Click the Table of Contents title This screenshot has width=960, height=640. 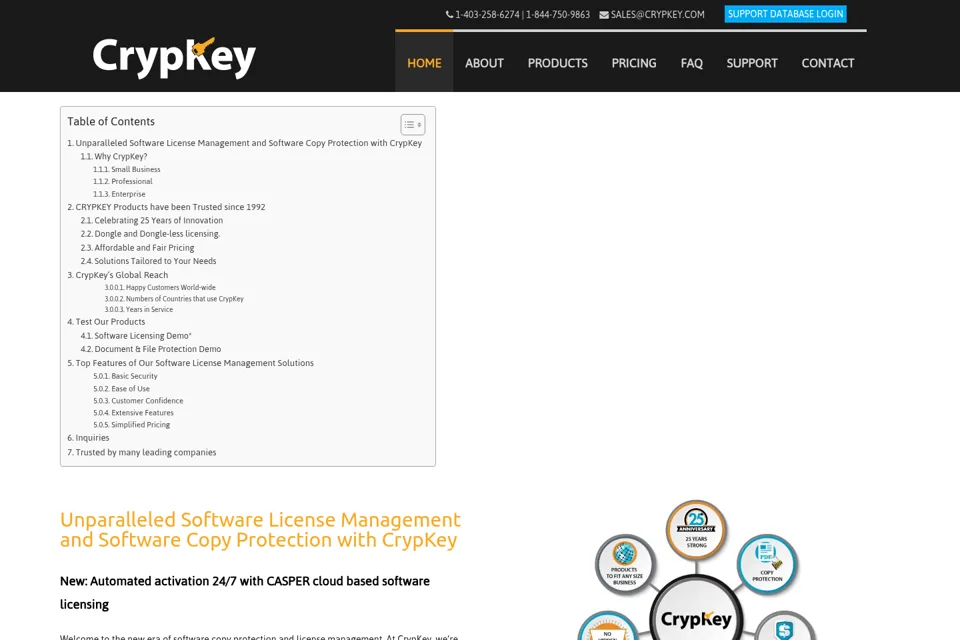(x=111, y=121)
